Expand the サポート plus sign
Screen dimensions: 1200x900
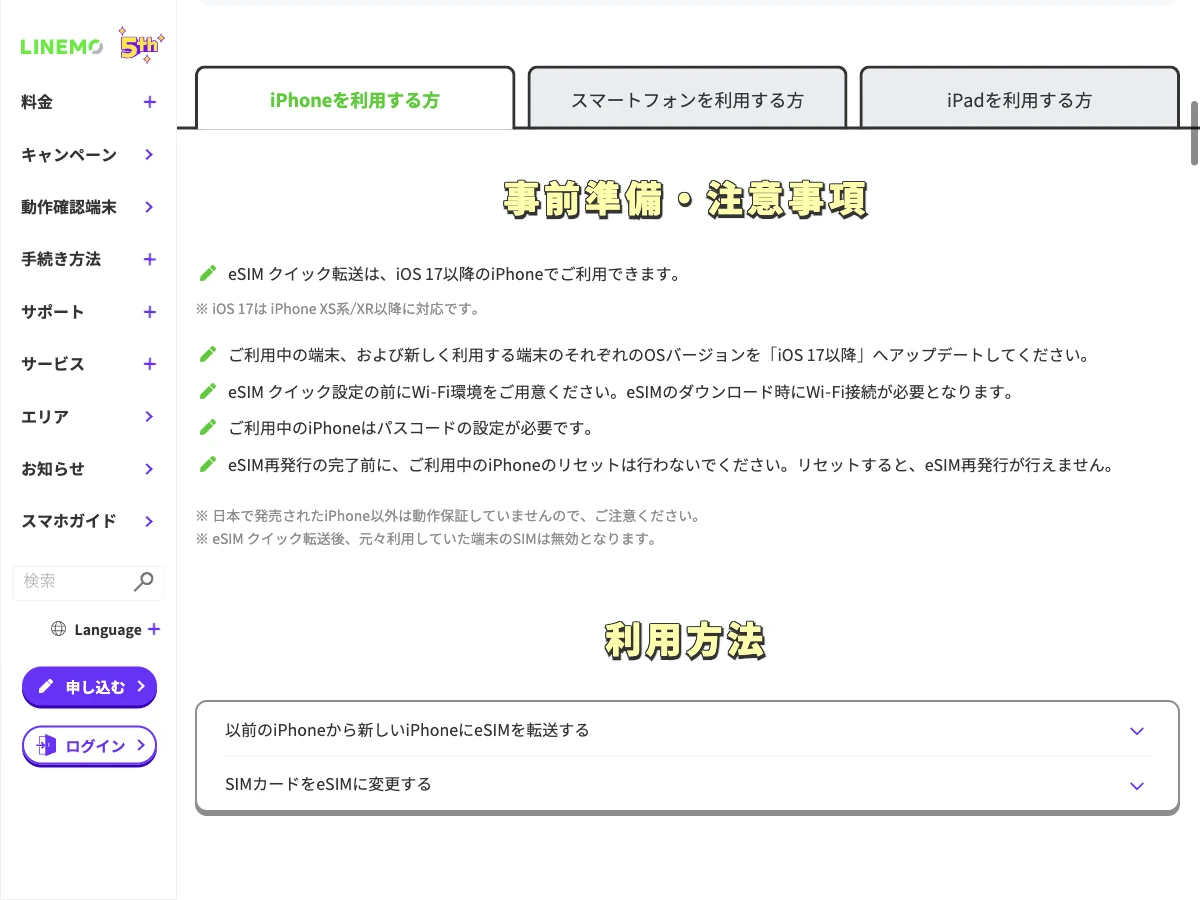pyautogui.click(x=150, y=312)
